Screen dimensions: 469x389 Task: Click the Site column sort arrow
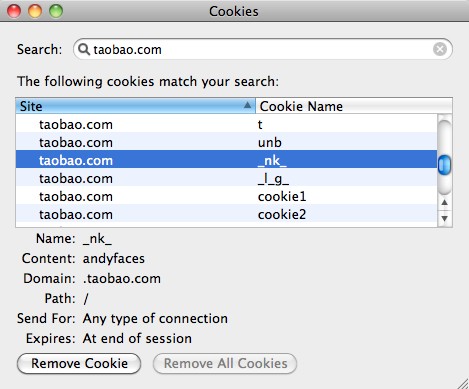[x=247, y=105]
